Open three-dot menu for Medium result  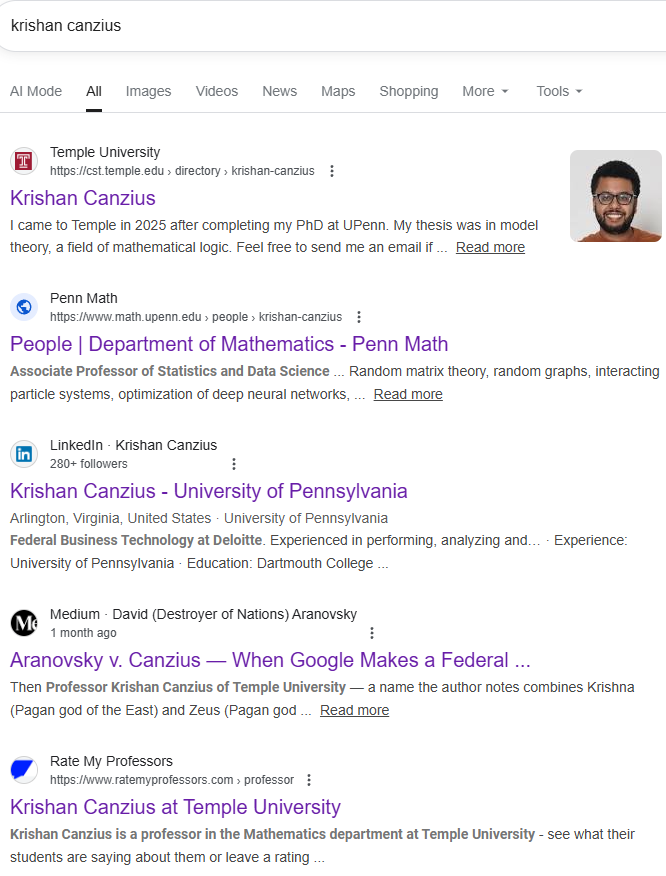372,633
